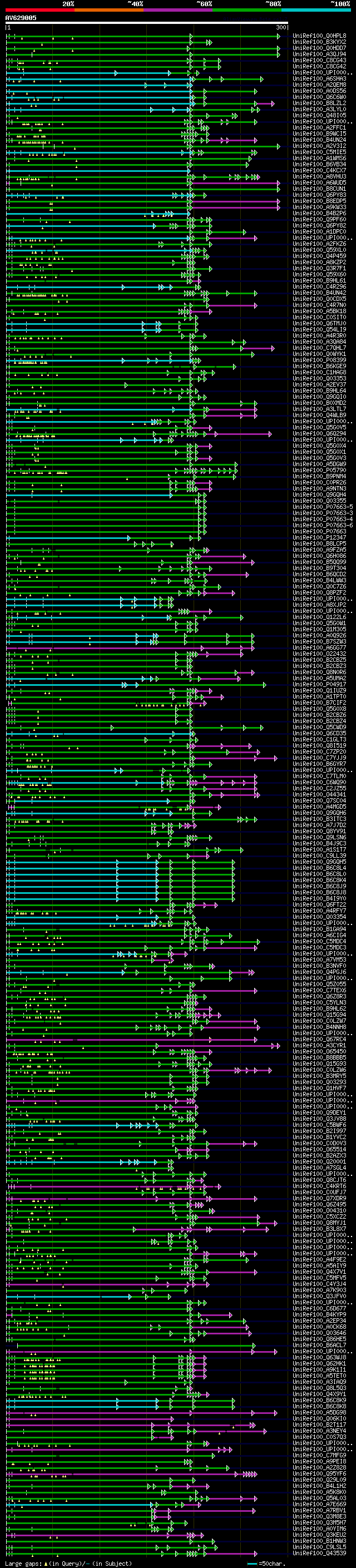The width and height of the screenshot is (356, 1568).
Task: Select hit UniRef100_C5MIE5
Action: (x=319, y=152)
